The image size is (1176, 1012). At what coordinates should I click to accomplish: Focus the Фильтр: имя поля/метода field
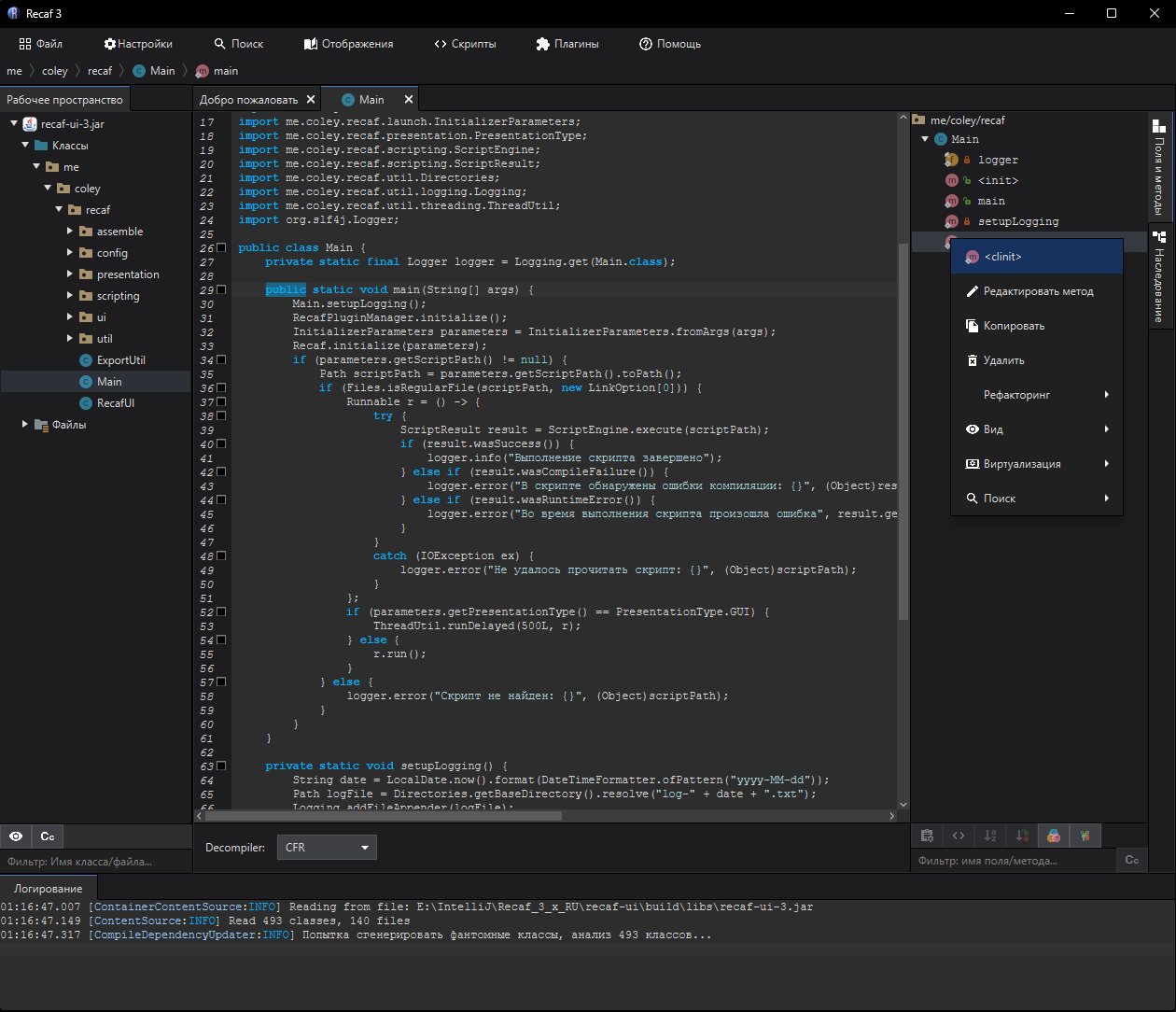point(1014,860)
